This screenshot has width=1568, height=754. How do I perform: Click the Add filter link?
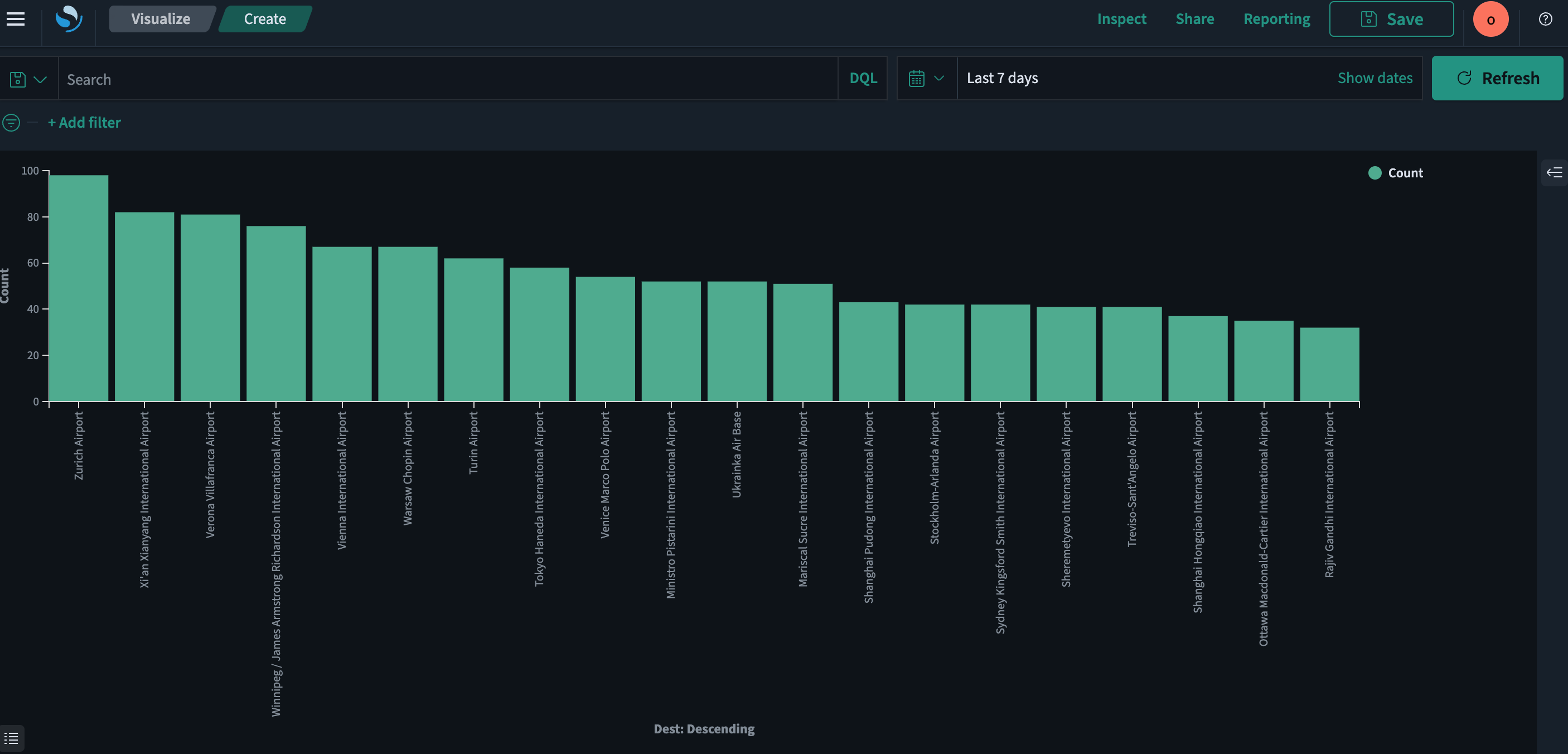(x=84, y=122)
